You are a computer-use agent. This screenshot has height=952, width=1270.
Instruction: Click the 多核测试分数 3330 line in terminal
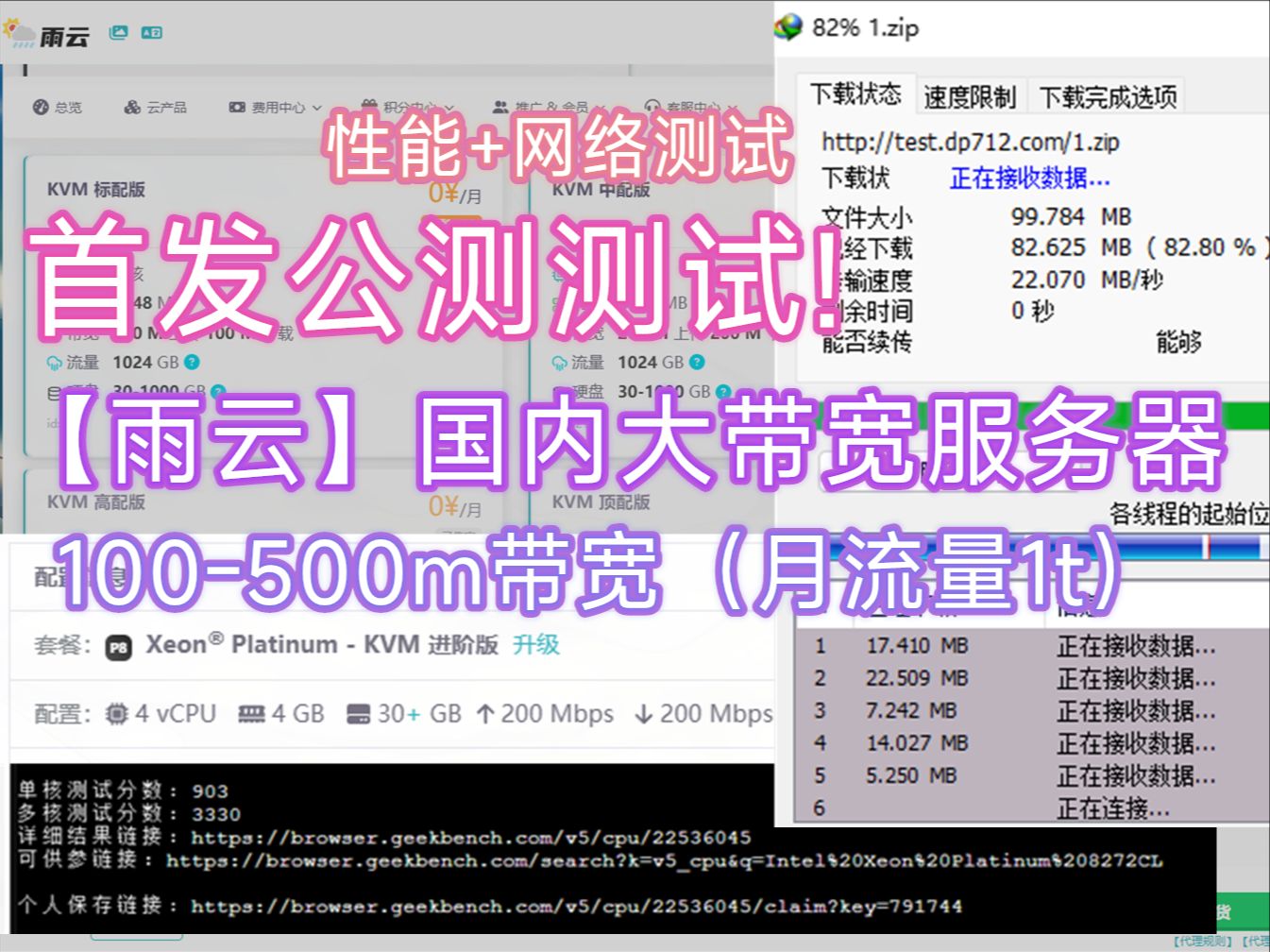click(129, 813)
